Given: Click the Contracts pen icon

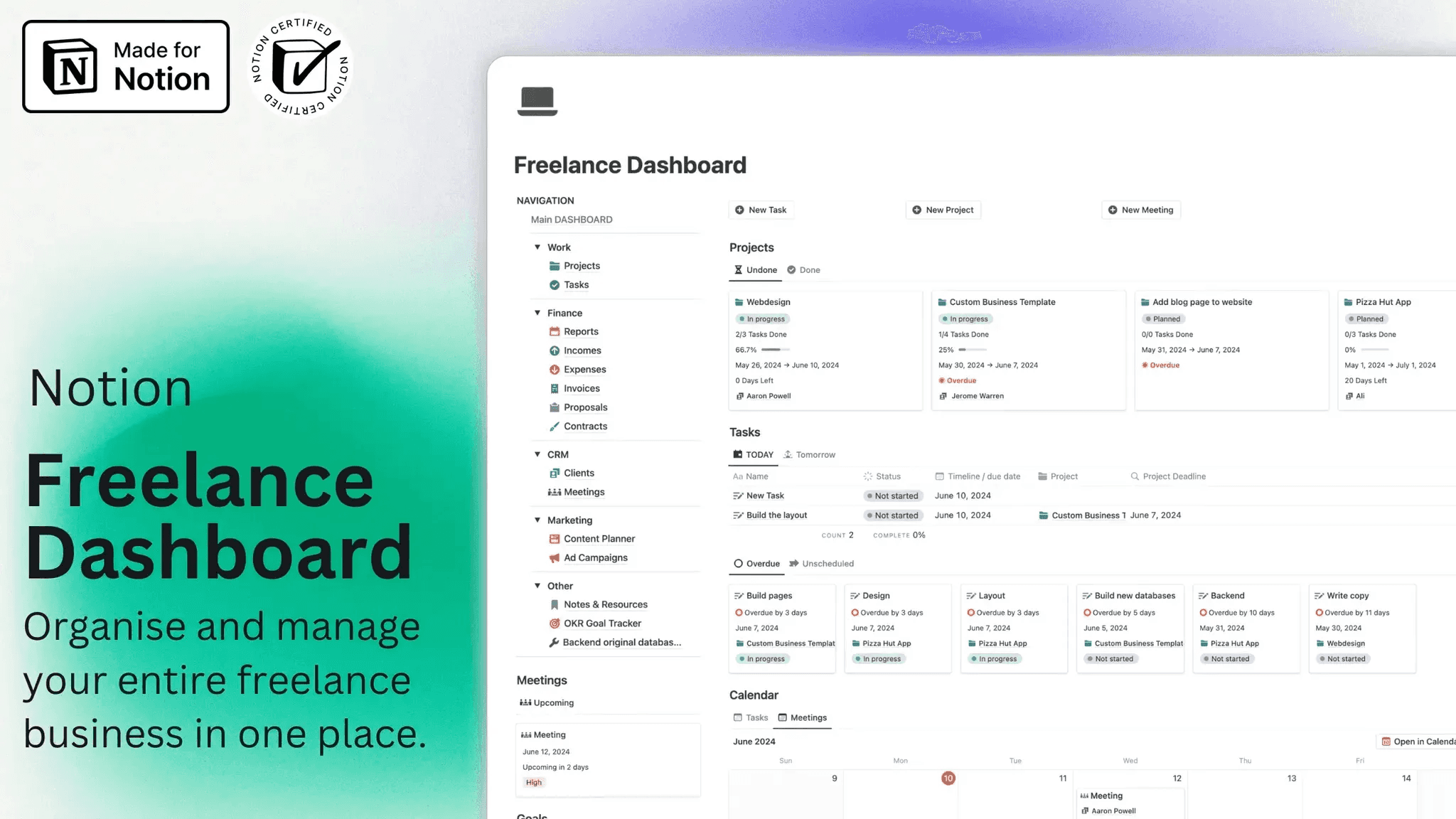Looking at the screenshot, I should (x=555, y=427).
